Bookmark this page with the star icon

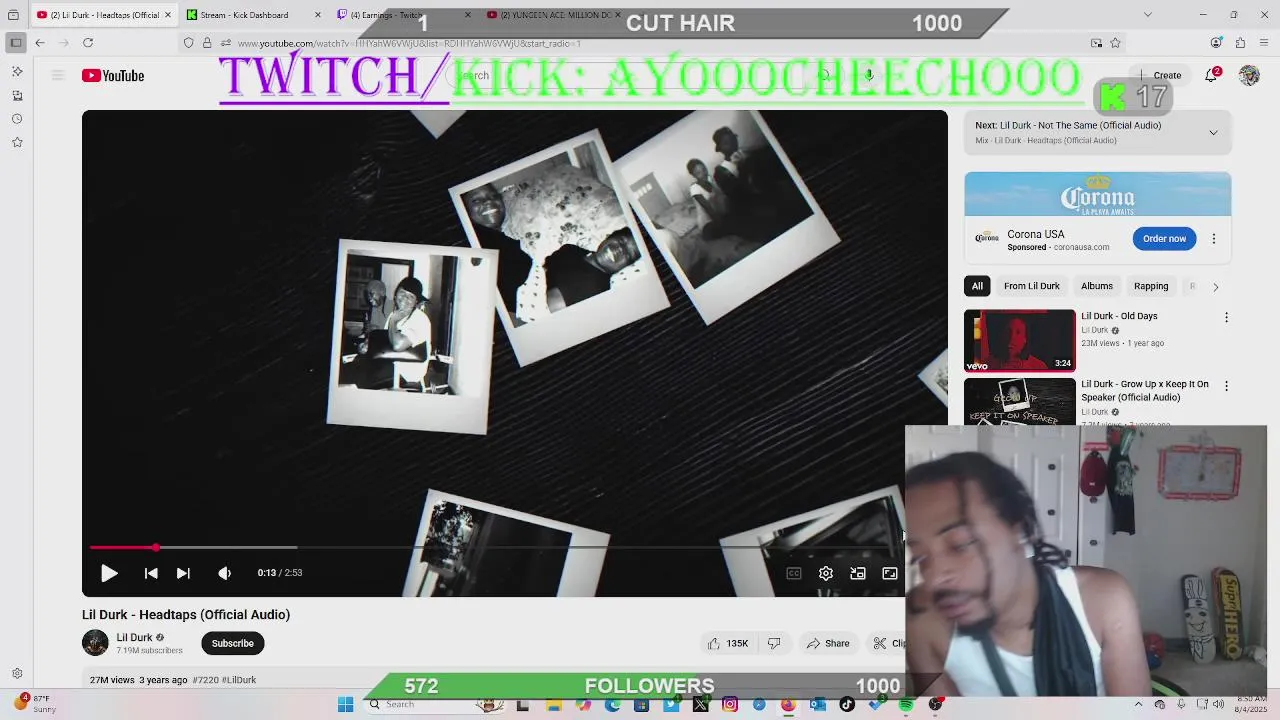coord(1115,43)
